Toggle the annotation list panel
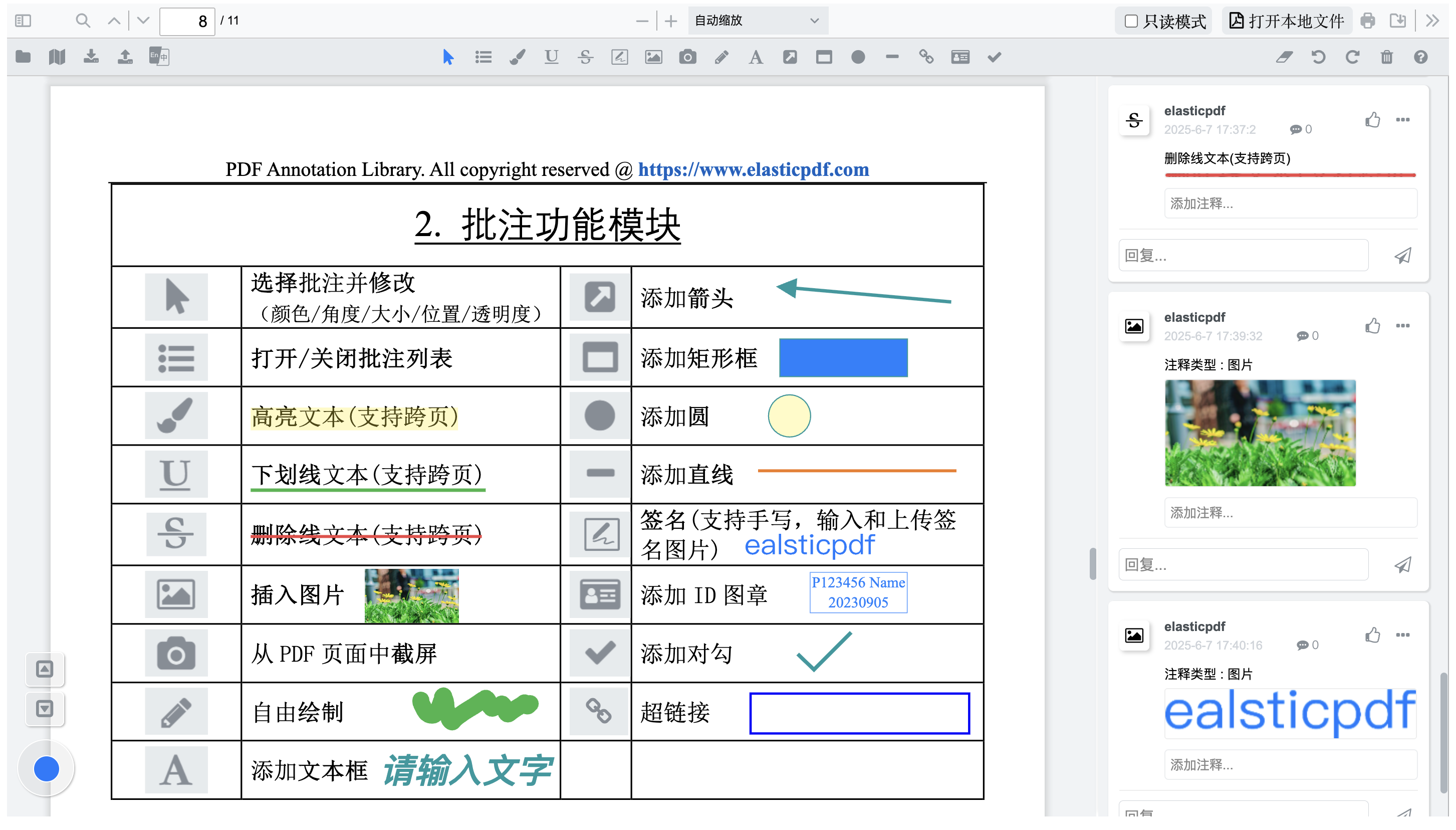 [483, 57]
